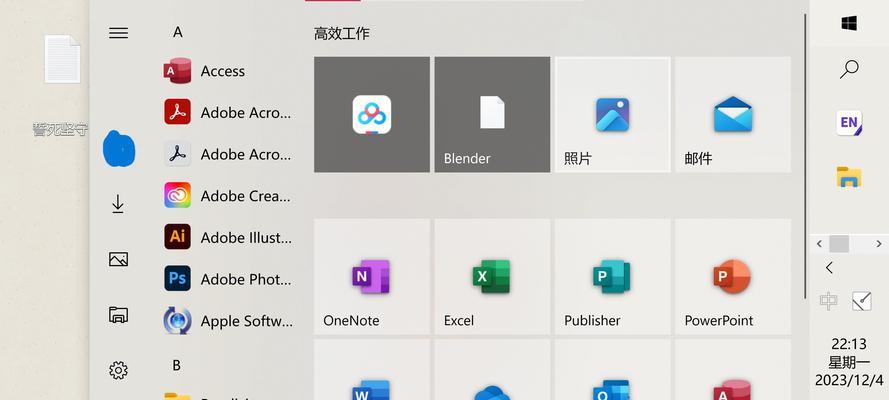
Task: Open taskbar search magnifier
Action: pos(849,70)
